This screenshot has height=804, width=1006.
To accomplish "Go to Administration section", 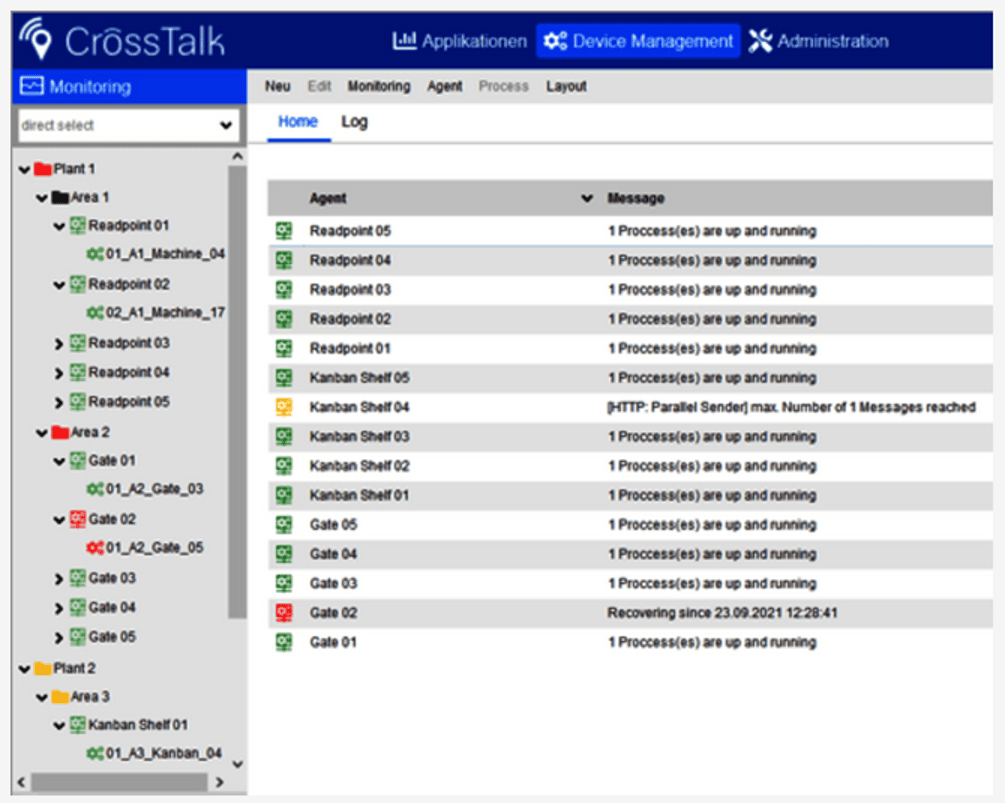I will point(818,41).
